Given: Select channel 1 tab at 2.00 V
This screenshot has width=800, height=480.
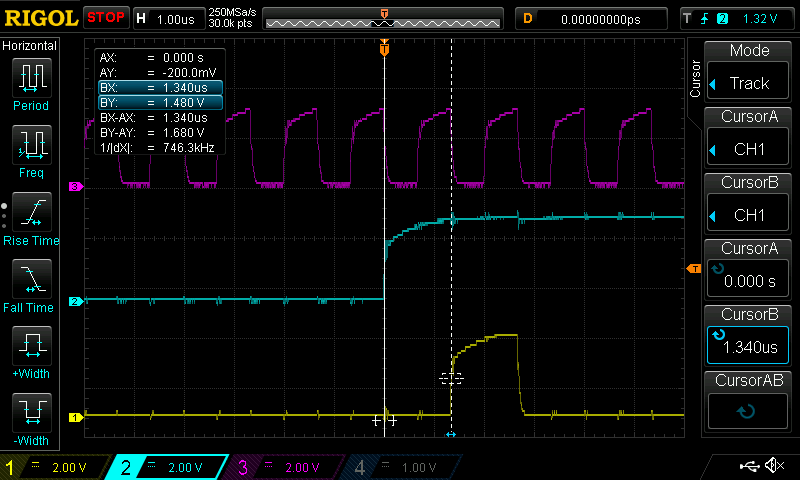Looking at the screenshot, I should pos(55,467).
